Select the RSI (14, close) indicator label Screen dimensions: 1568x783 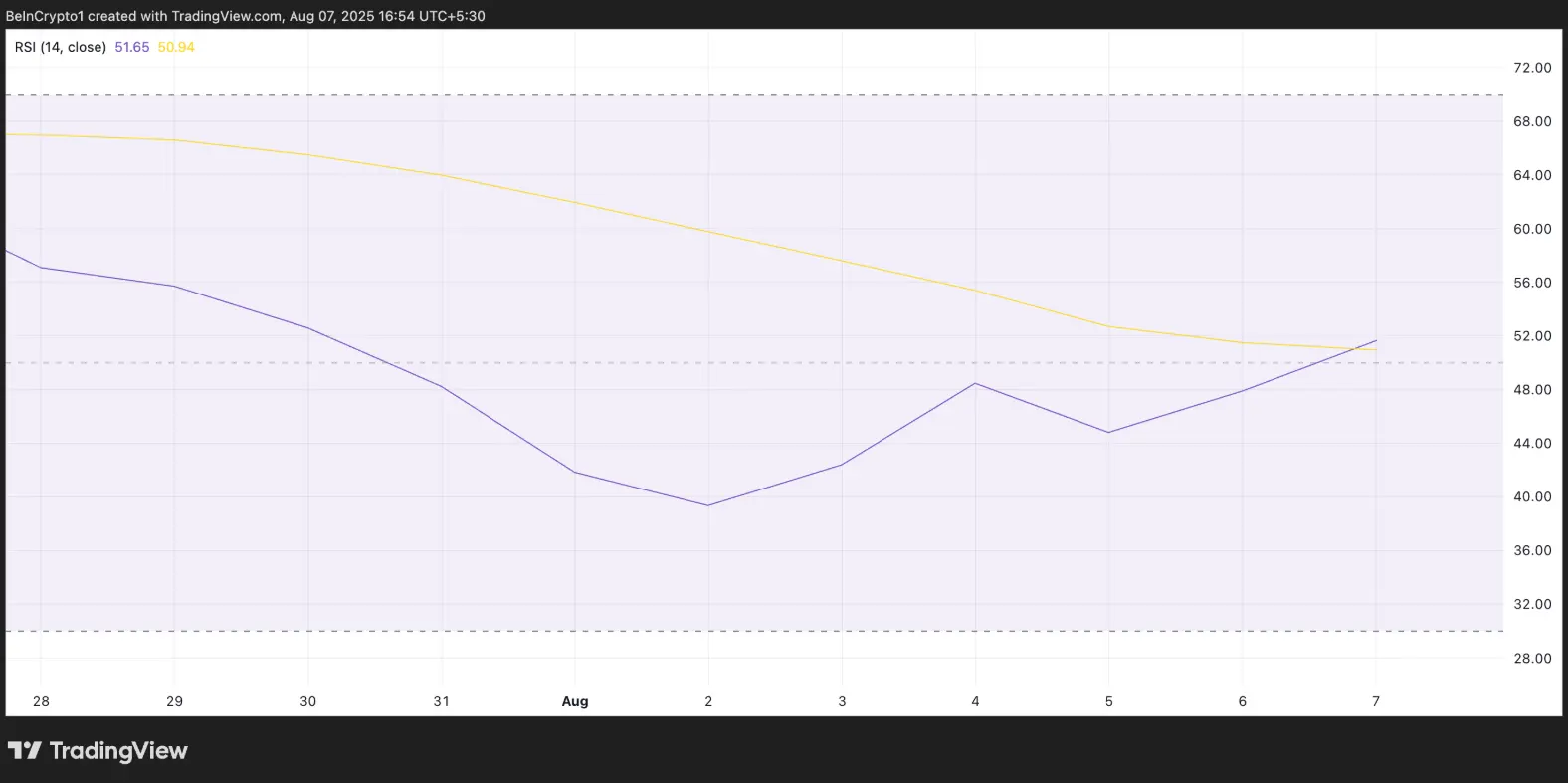61,47
